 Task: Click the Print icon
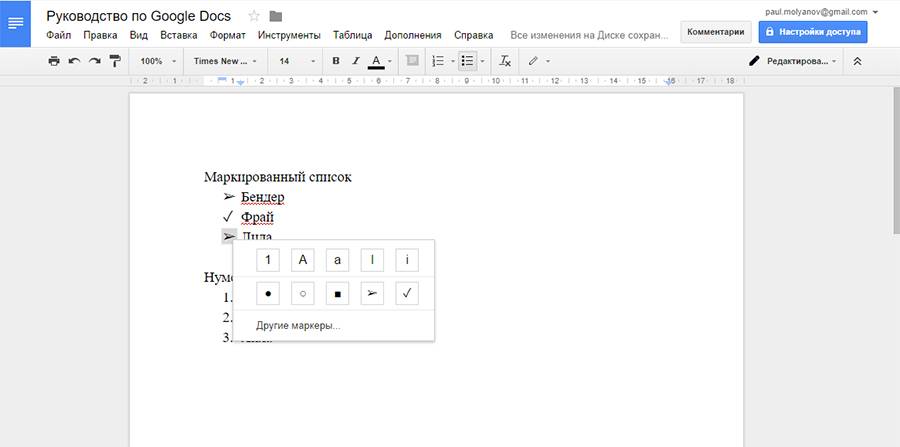[x=54, y=61]
